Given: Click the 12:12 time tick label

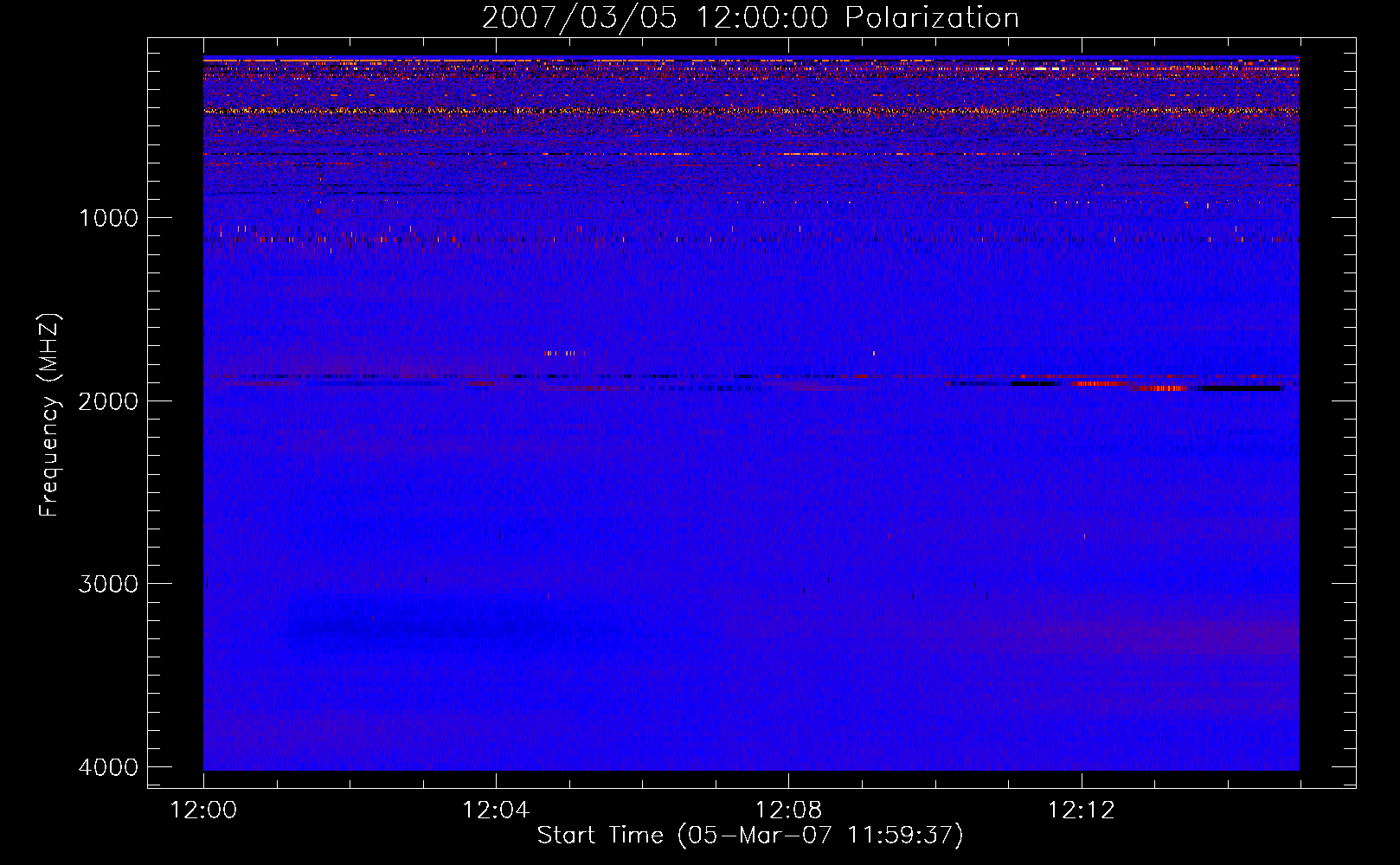Looking at the screenshot, I should click(x=1082, y=811).
